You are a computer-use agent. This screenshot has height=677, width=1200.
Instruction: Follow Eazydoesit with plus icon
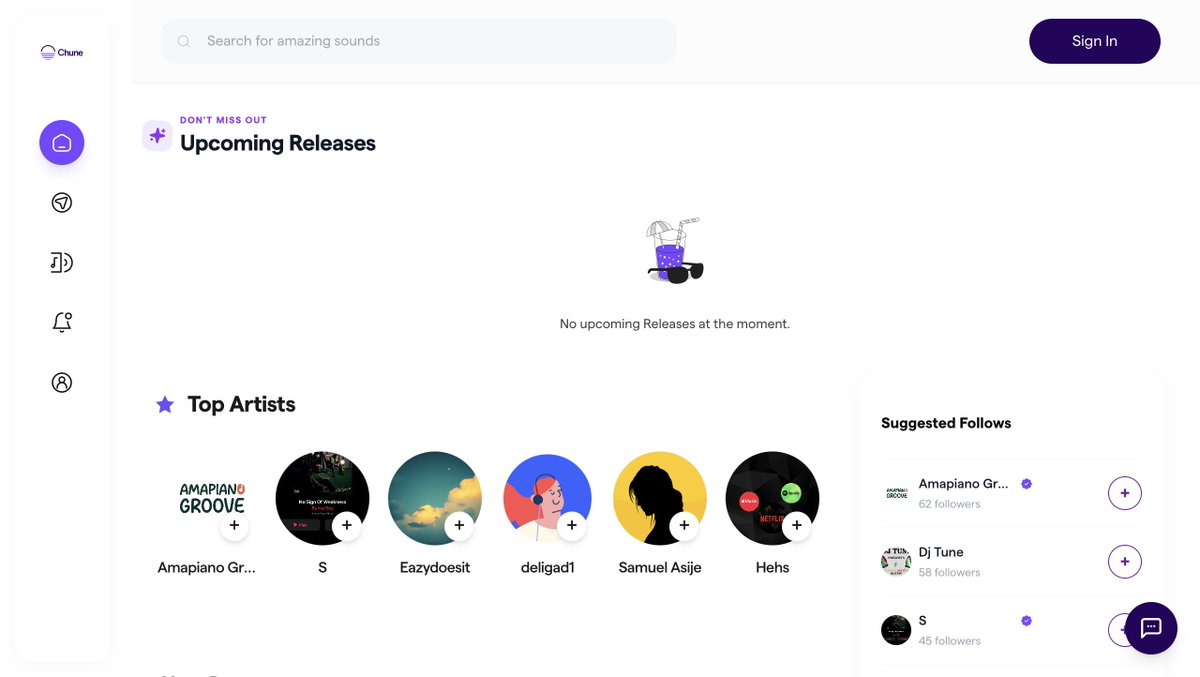459,525
